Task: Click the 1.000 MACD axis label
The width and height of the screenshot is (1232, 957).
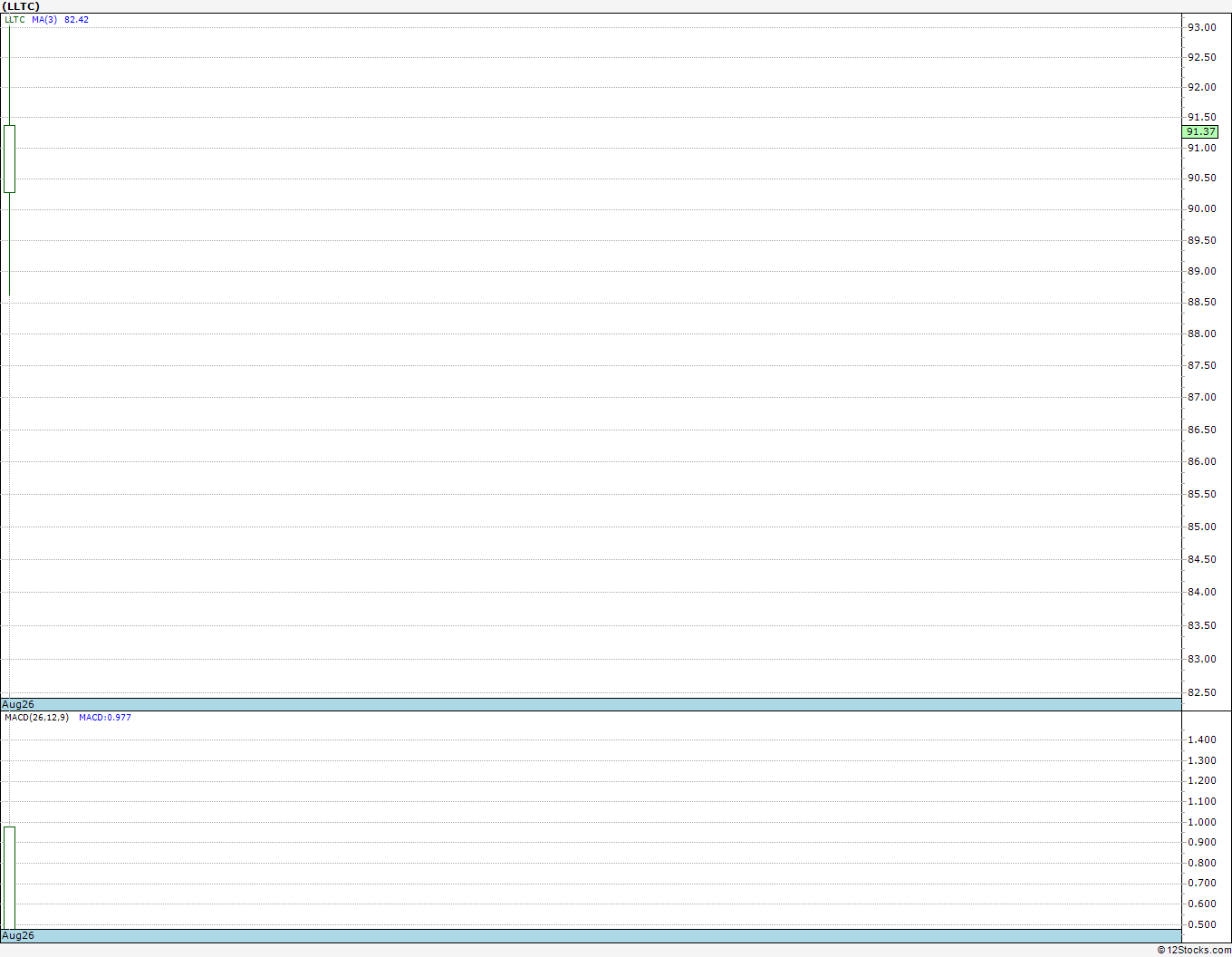Action: (x=1202, y=823)
